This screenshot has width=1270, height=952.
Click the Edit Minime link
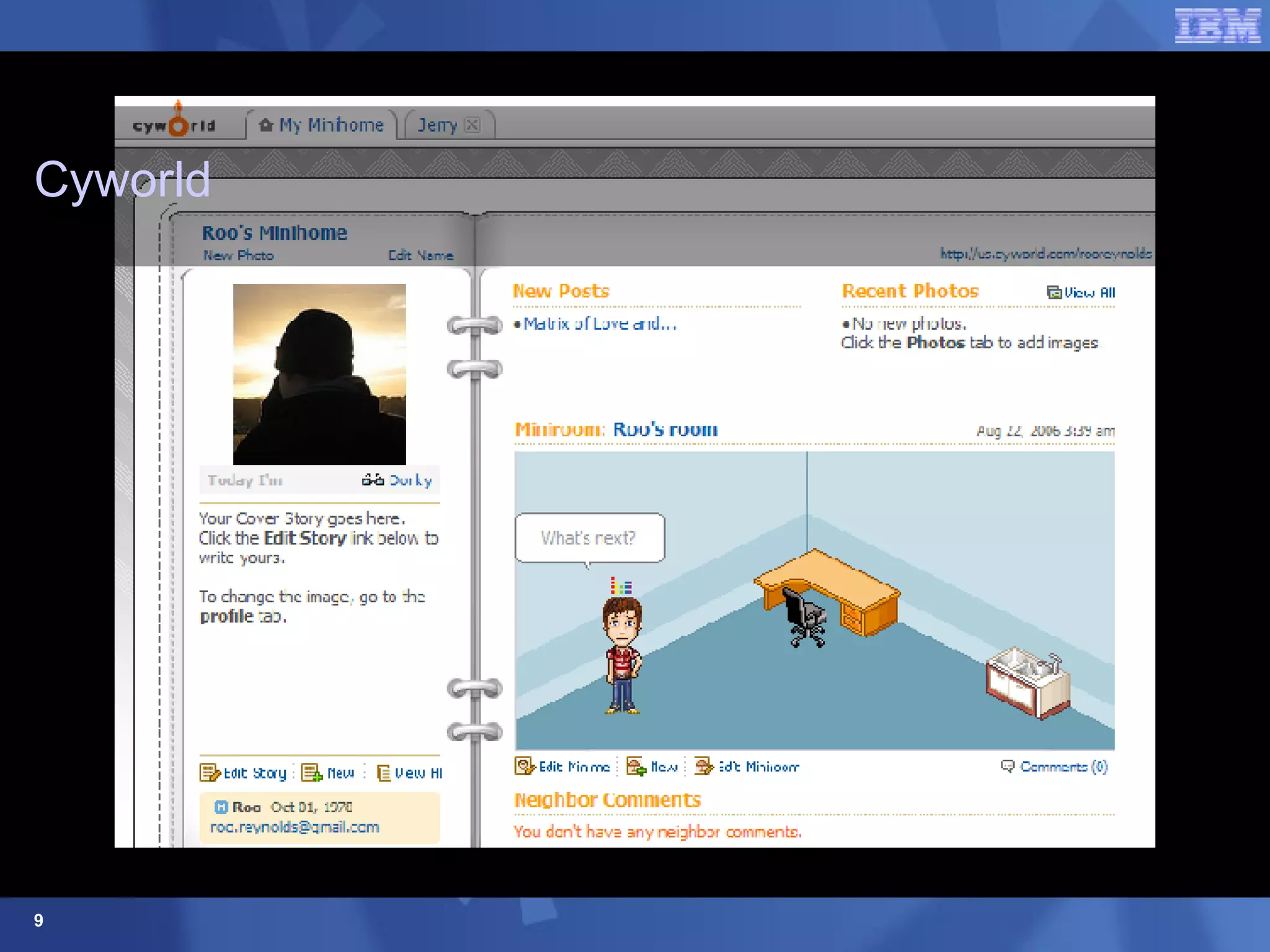point(574,767)
